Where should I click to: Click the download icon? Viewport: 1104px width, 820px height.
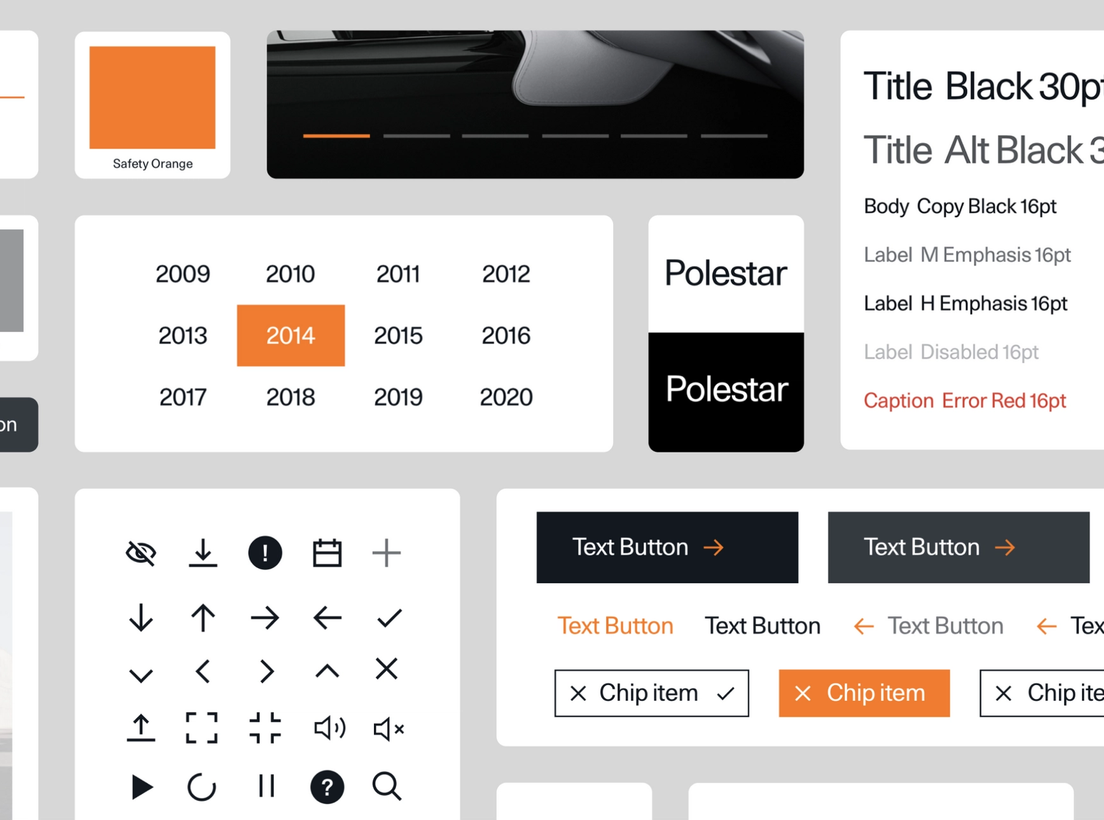202,552
